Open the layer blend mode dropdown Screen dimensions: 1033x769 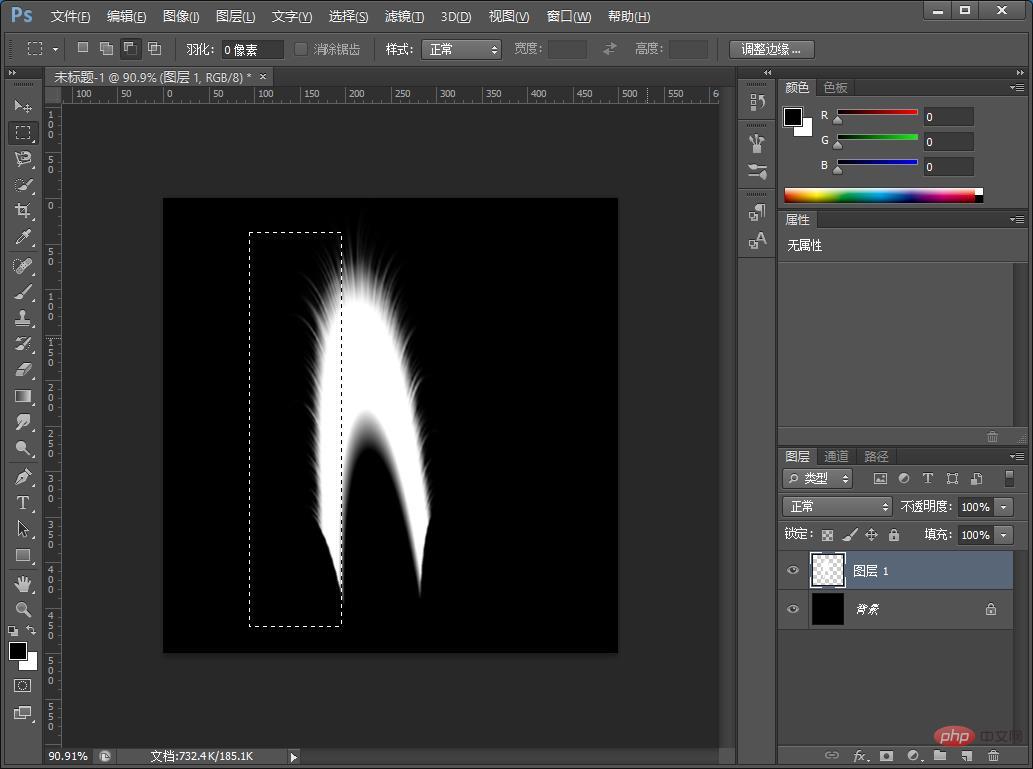(x=836, y=507)
